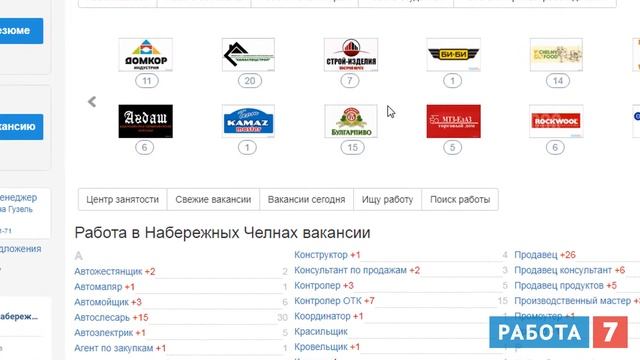Open Кровельщик vacancies link
The height and width of the screenshot is (360, 640).
(321, 347)
